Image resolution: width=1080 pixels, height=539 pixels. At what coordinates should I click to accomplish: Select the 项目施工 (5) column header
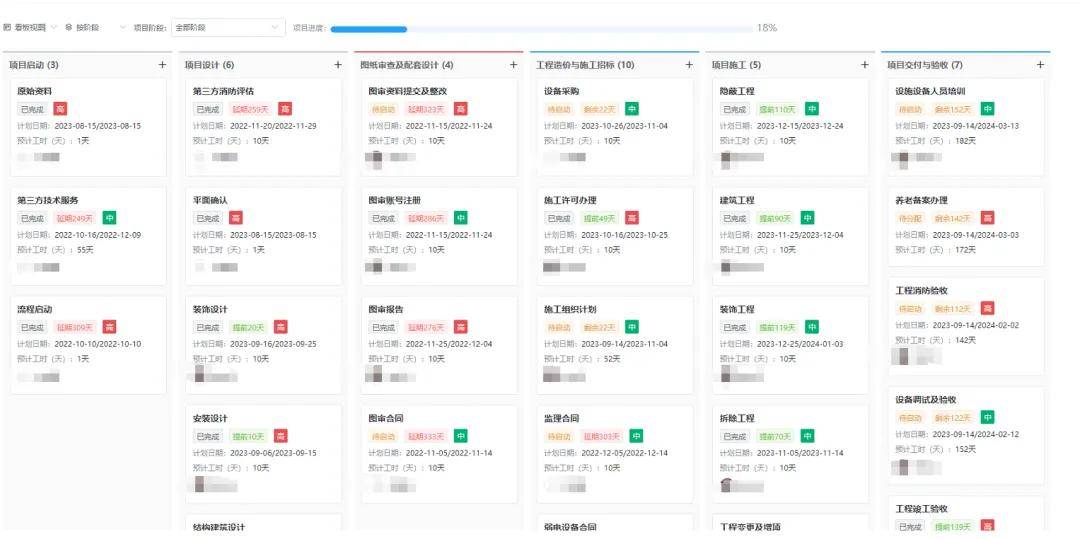point(736,65)
